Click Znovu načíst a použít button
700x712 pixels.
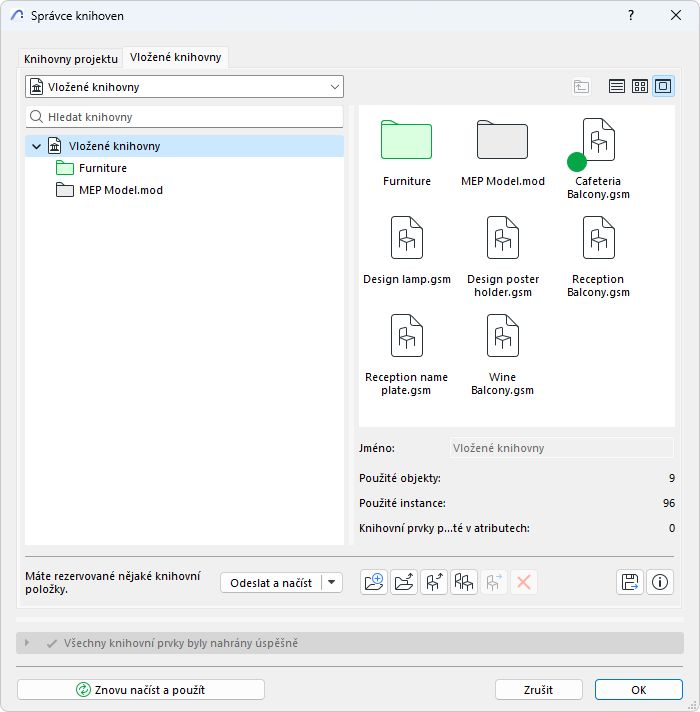[141, 690]
